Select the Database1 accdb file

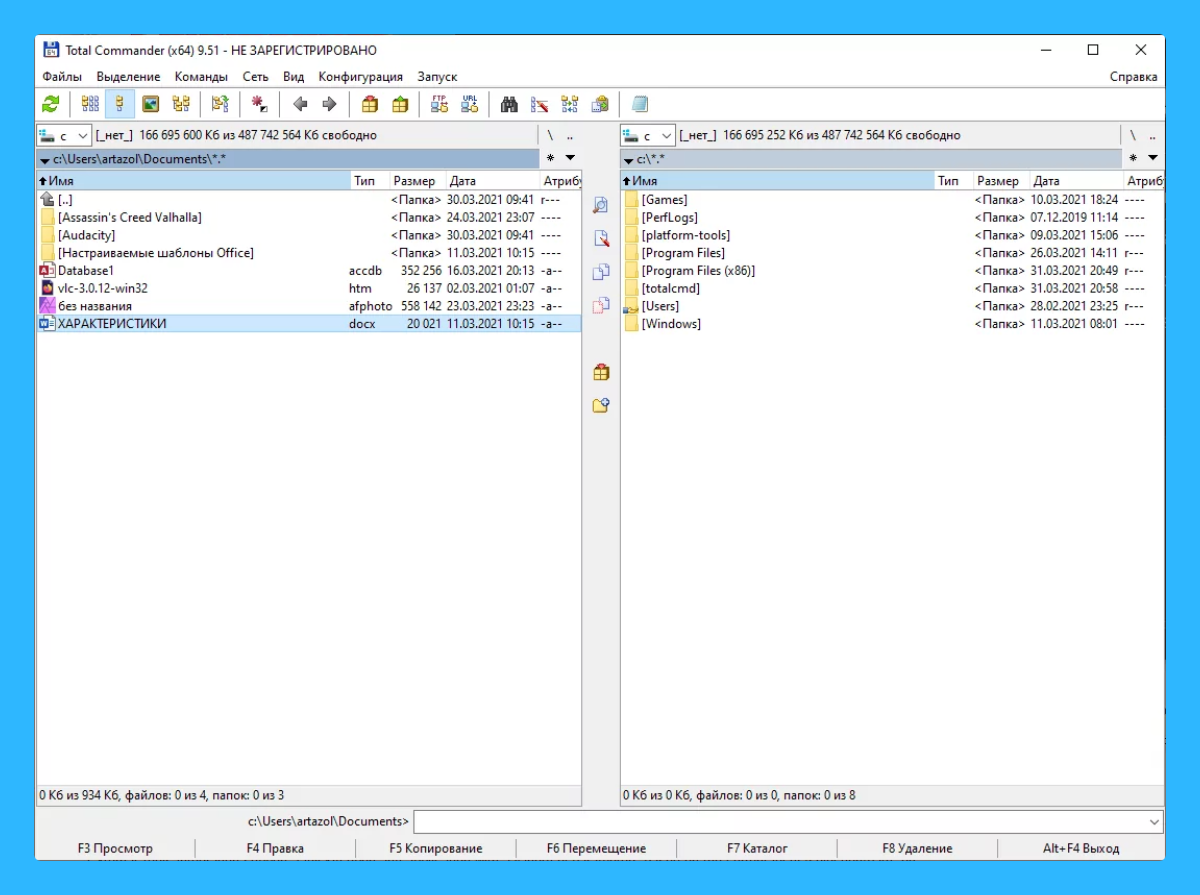click(86, 270)
